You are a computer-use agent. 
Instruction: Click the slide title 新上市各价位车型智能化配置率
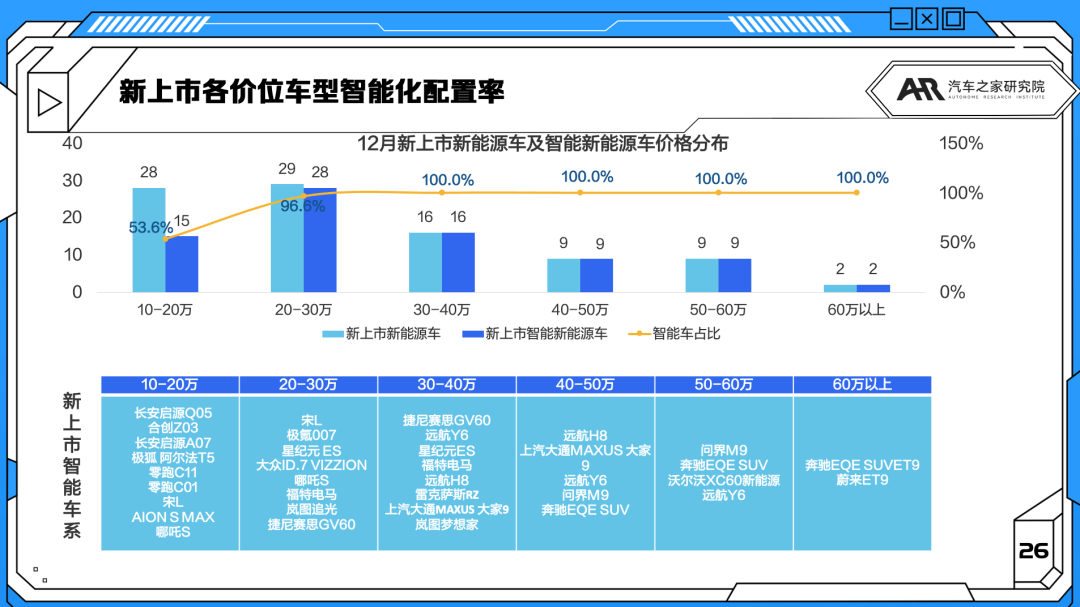tap(311, 92)
